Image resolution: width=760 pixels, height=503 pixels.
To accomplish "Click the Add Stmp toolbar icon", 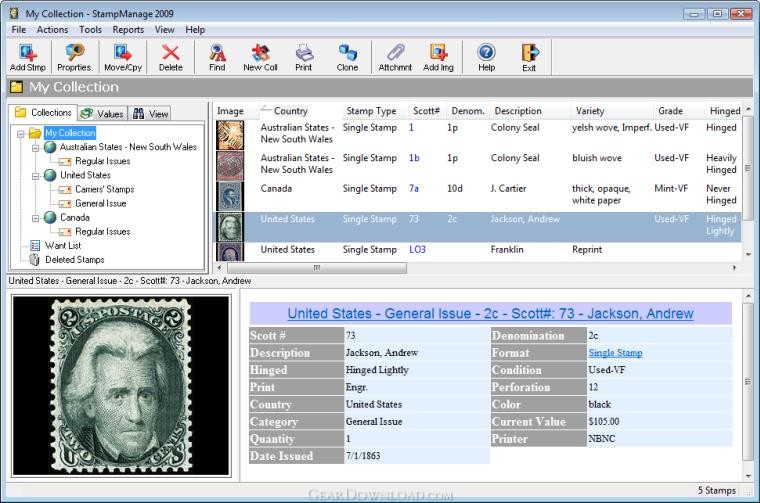I will tap(28, 57).
